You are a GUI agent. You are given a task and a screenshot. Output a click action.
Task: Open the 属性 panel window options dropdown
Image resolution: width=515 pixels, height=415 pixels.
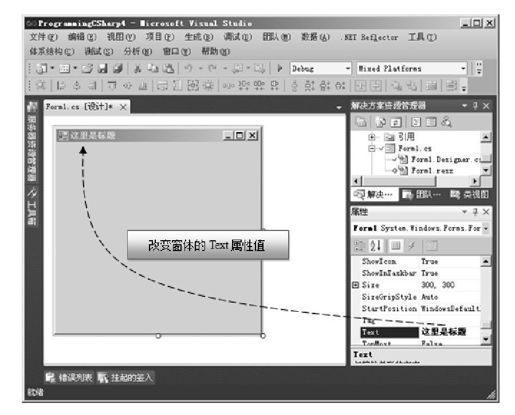465,212
